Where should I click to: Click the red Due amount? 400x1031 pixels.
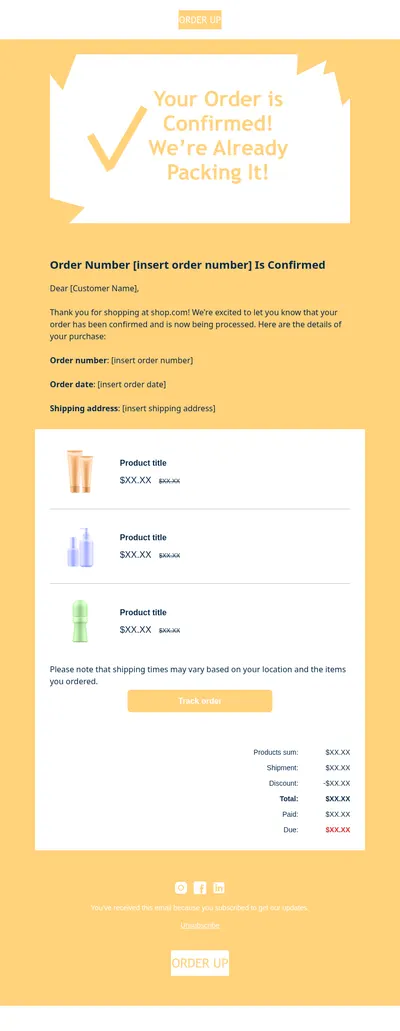click(x=338, y=830)
